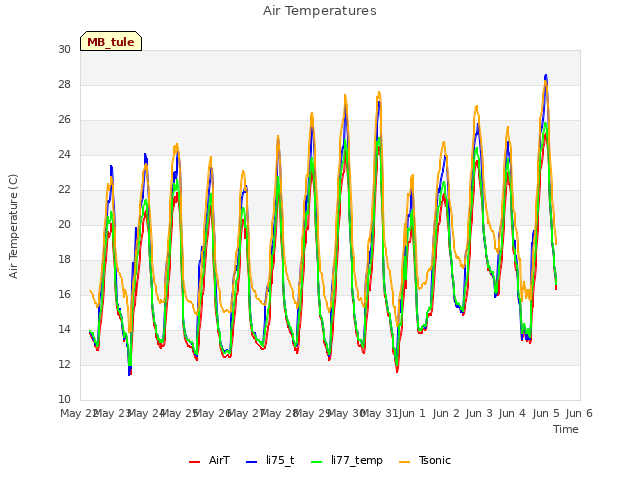Click the Jun 5 date tick label
640x480 pixels.
(546, 413)
